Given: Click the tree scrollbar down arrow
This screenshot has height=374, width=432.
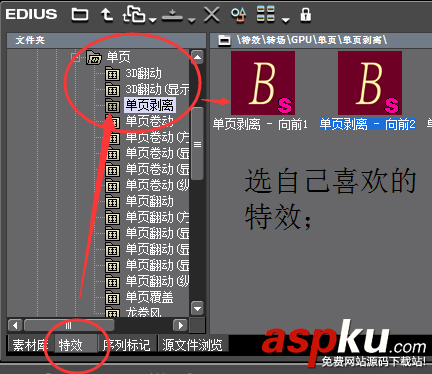Looking at the screenshot, I should click(197, 308).
